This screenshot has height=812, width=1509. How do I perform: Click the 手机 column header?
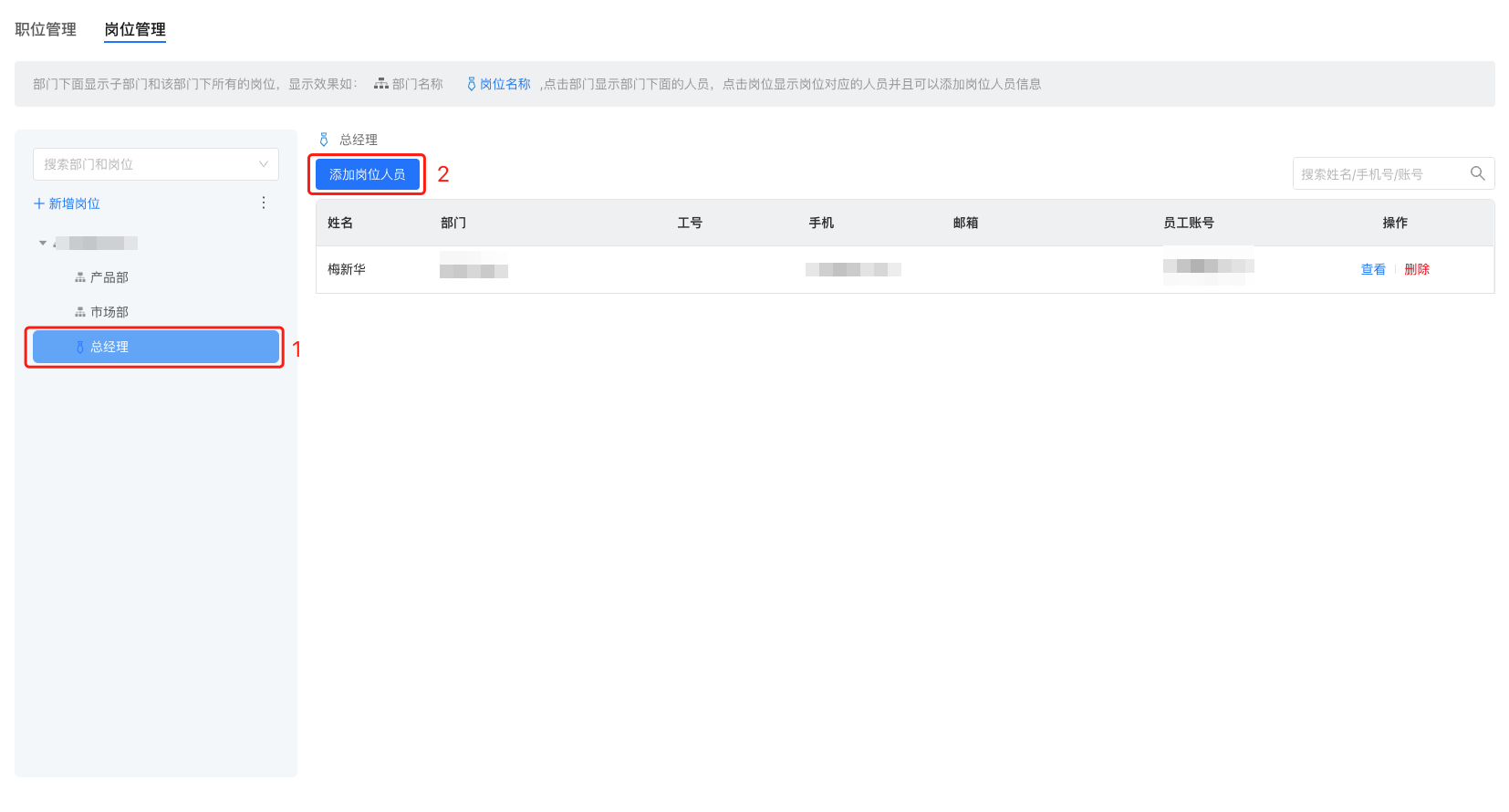[x=821, y=223]
